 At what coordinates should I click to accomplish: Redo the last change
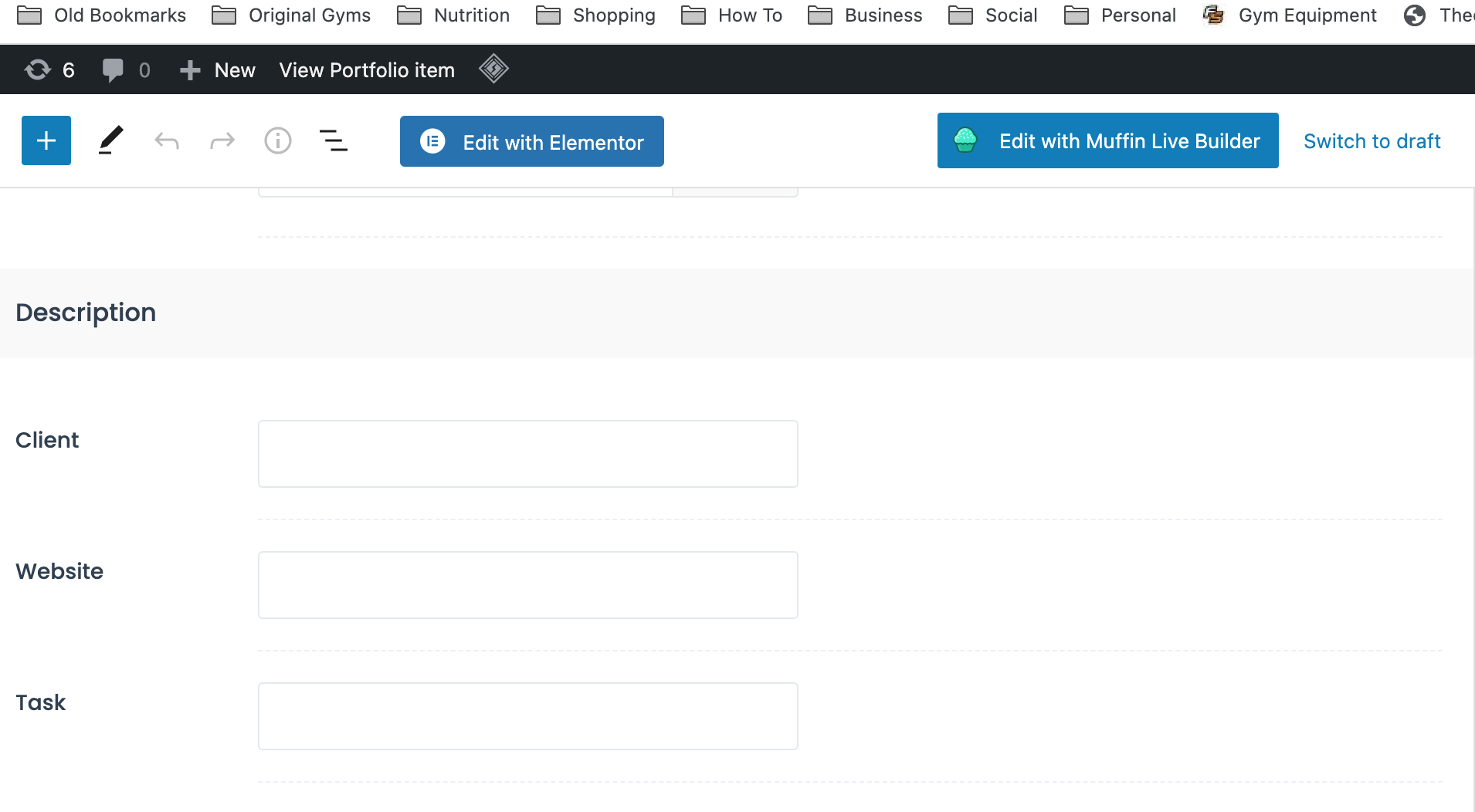[x=222, y=140]
